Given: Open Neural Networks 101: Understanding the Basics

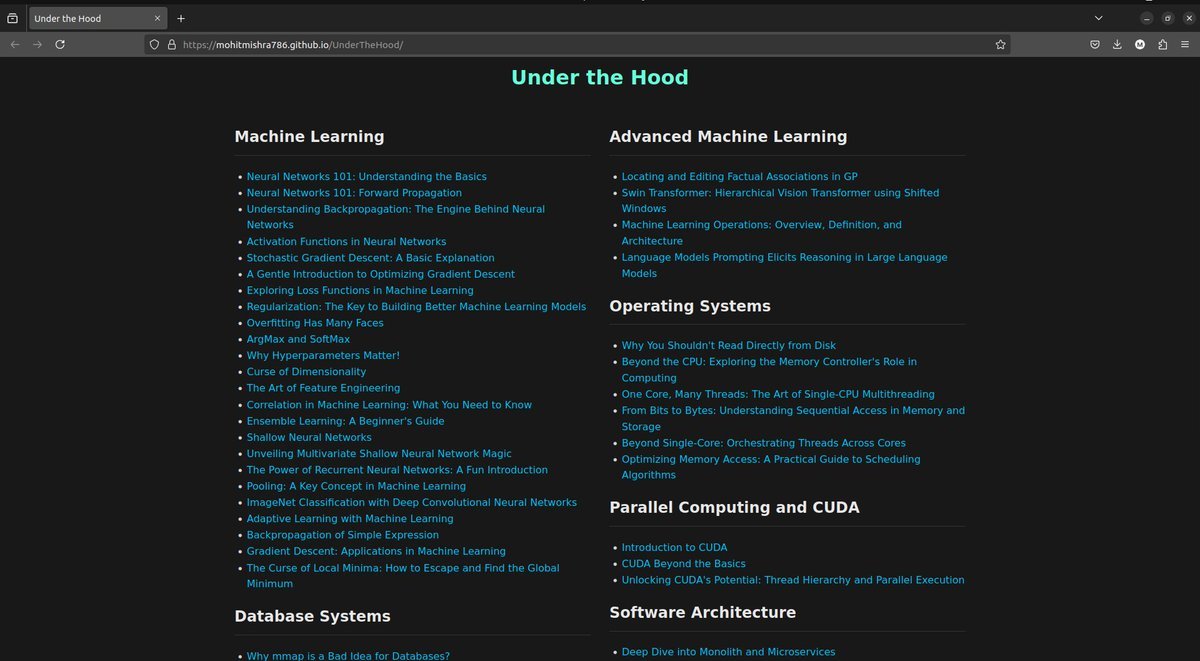Looking at the screenshot, I should [367, 177].
